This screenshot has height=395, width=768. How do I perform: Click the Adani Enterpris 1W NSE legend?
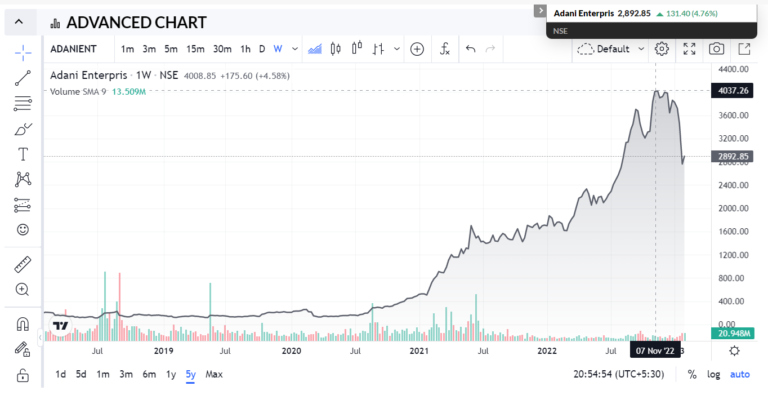pyautogui.click(x=115, y=75)
